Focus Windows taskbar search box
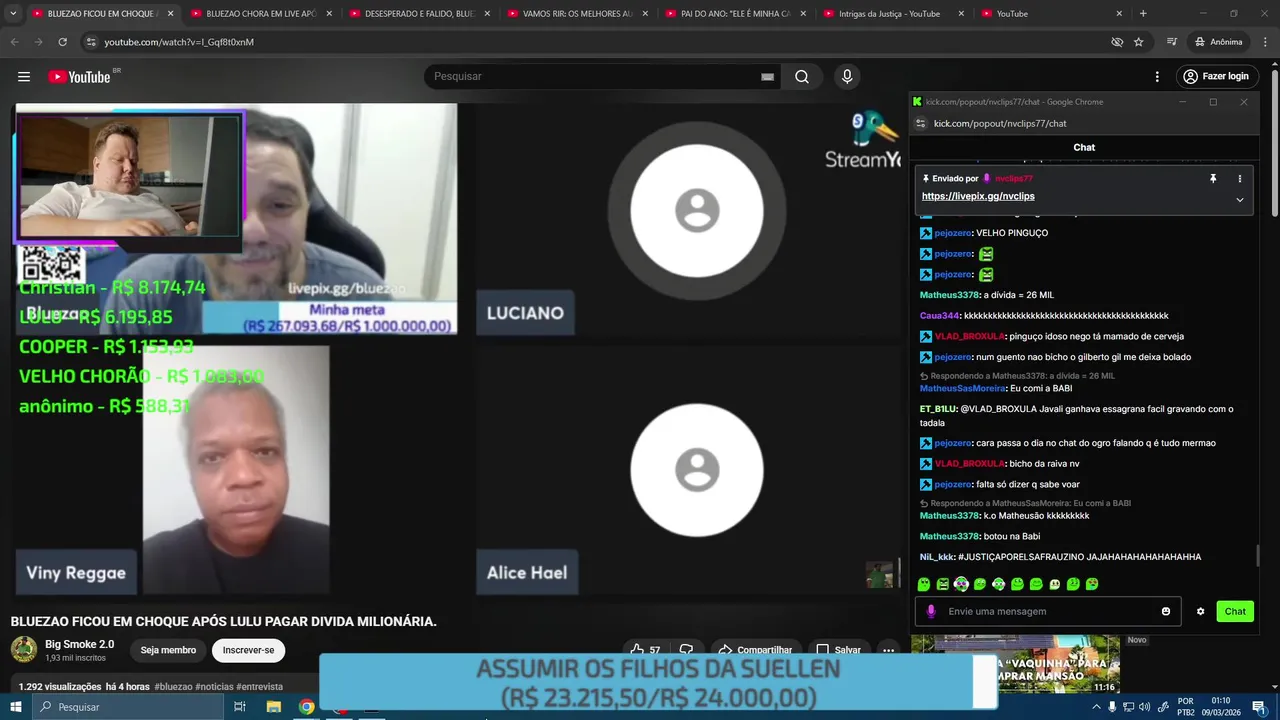Viewport: 1280px width, 720px height. [x=130, y=707]
